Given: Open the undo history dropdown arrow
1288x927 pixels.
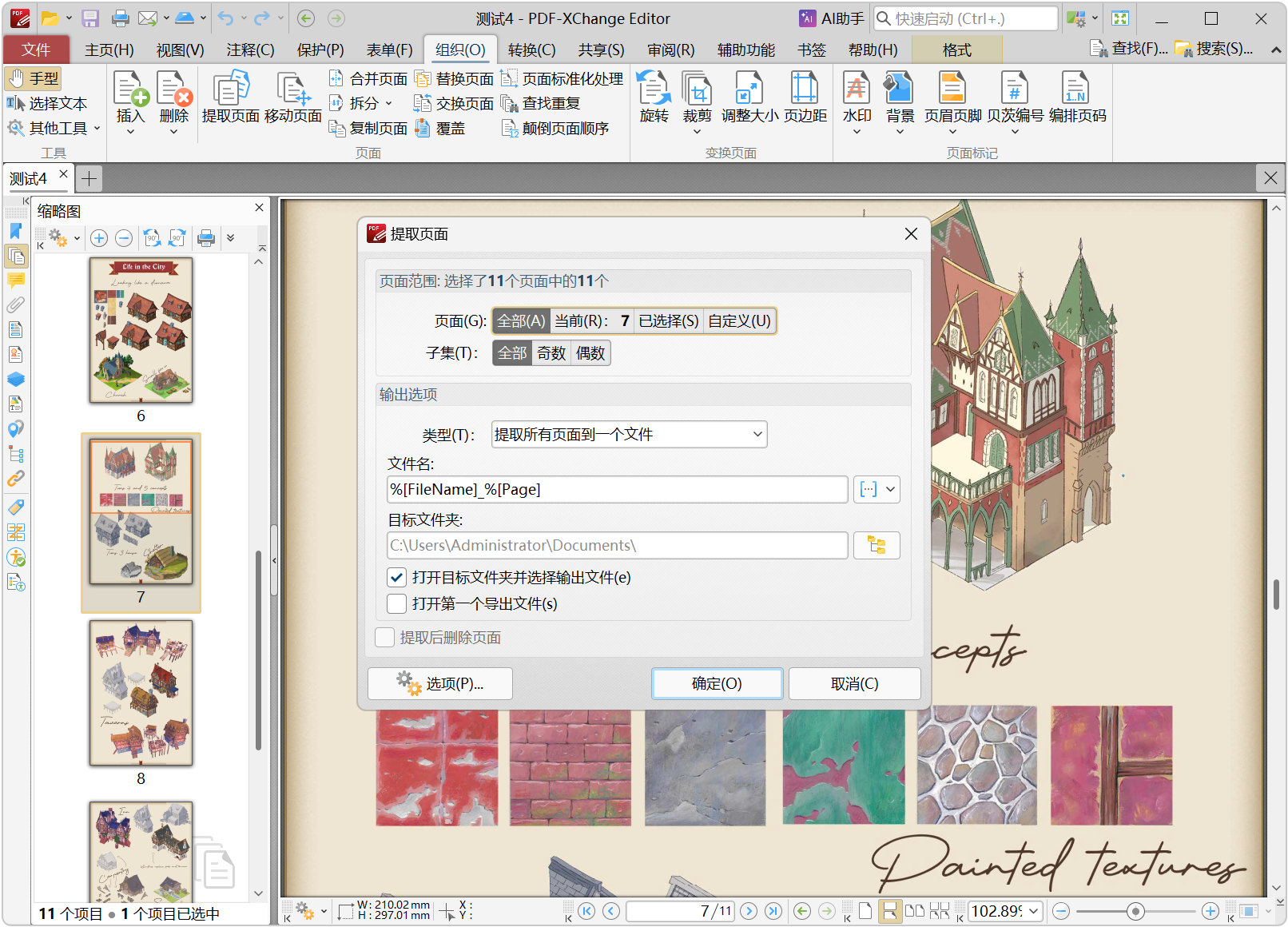Looking at the screenshot, I should click(244, 18).
